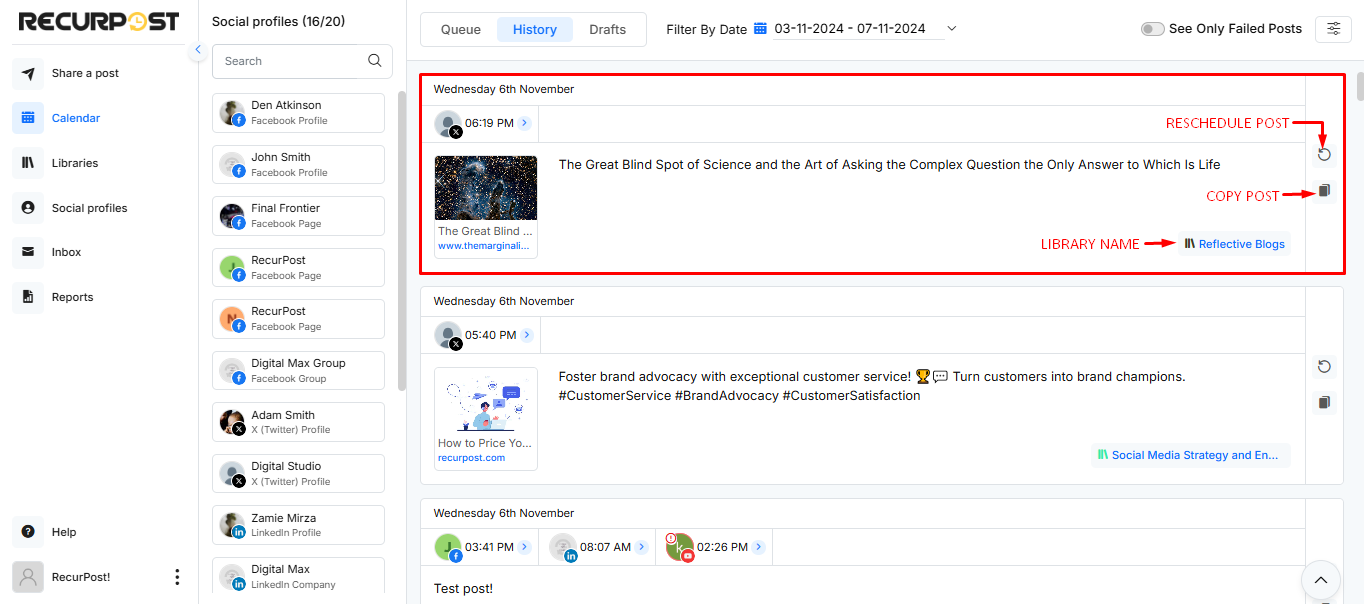Select John Smith Facebook Profile

(298, 164)
